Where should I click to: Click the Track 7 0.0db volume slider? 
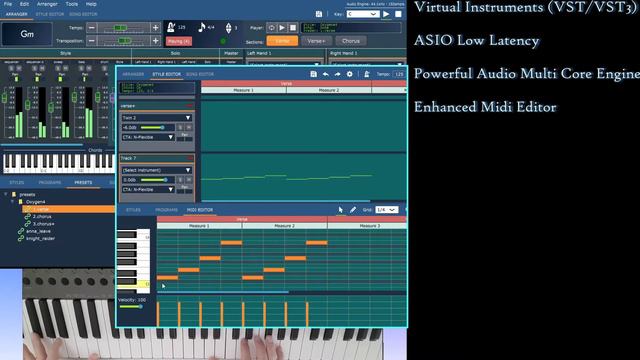point(154,180)
